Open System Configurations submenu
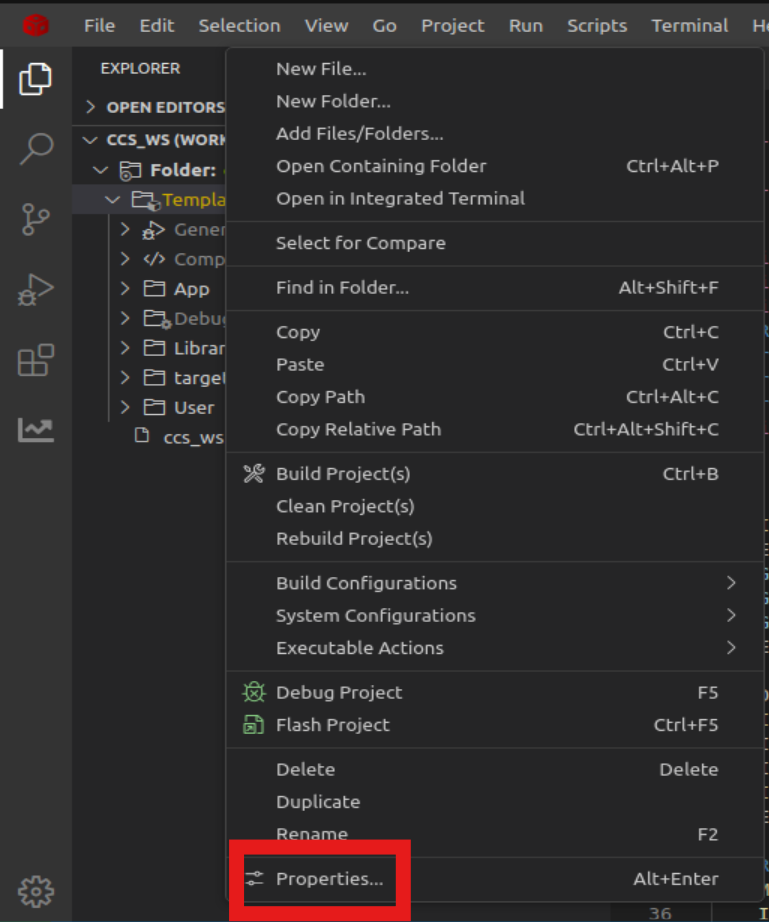769x922 pixels. pos(495,615)
